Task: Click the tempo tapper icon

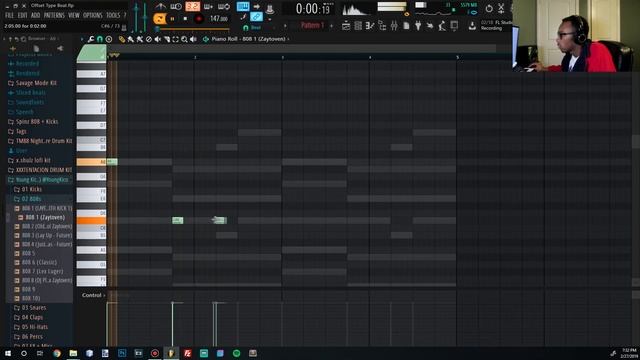Action: pos(442,26)
